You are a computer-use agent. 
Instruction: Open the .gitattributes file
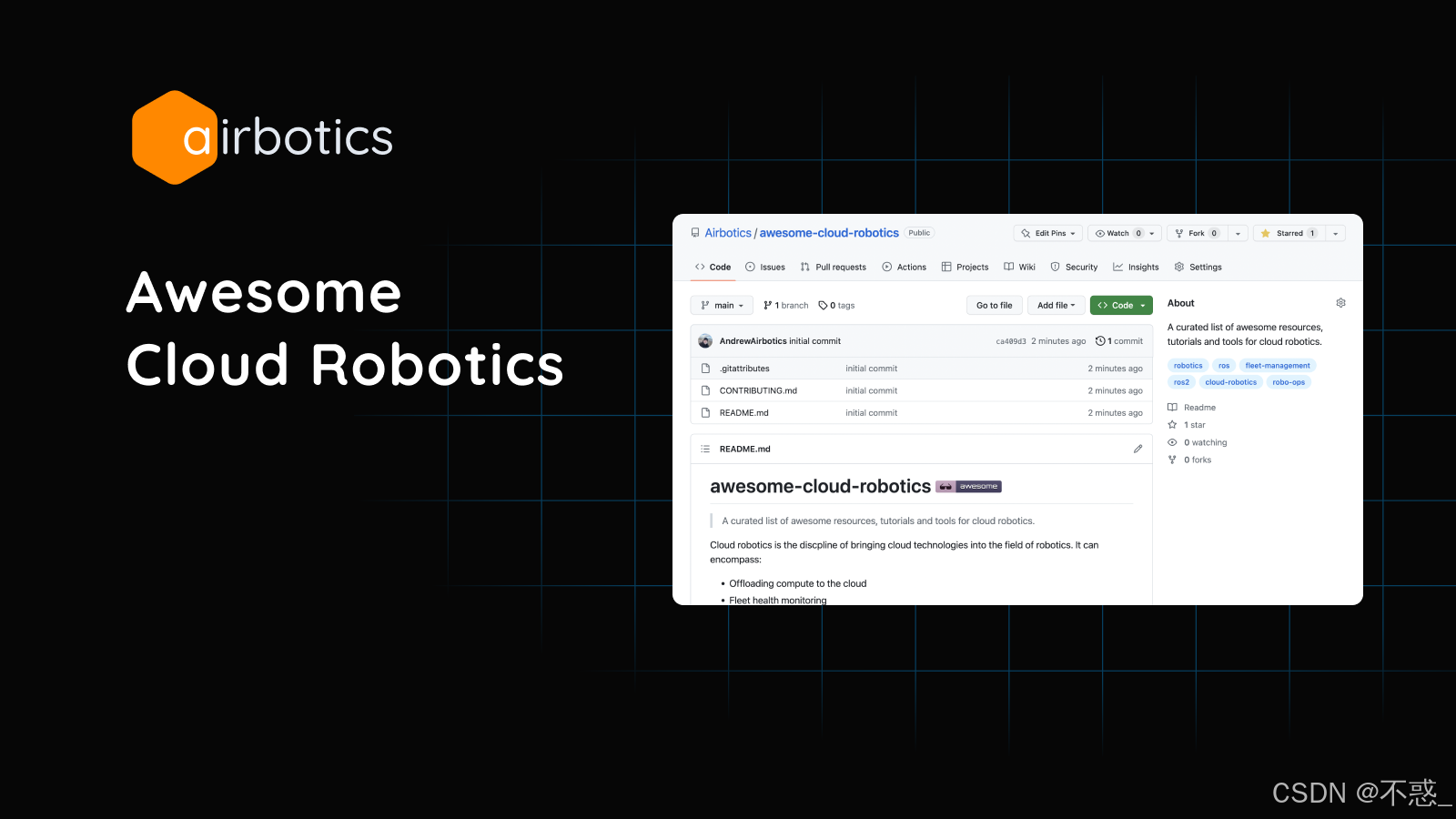744,369
